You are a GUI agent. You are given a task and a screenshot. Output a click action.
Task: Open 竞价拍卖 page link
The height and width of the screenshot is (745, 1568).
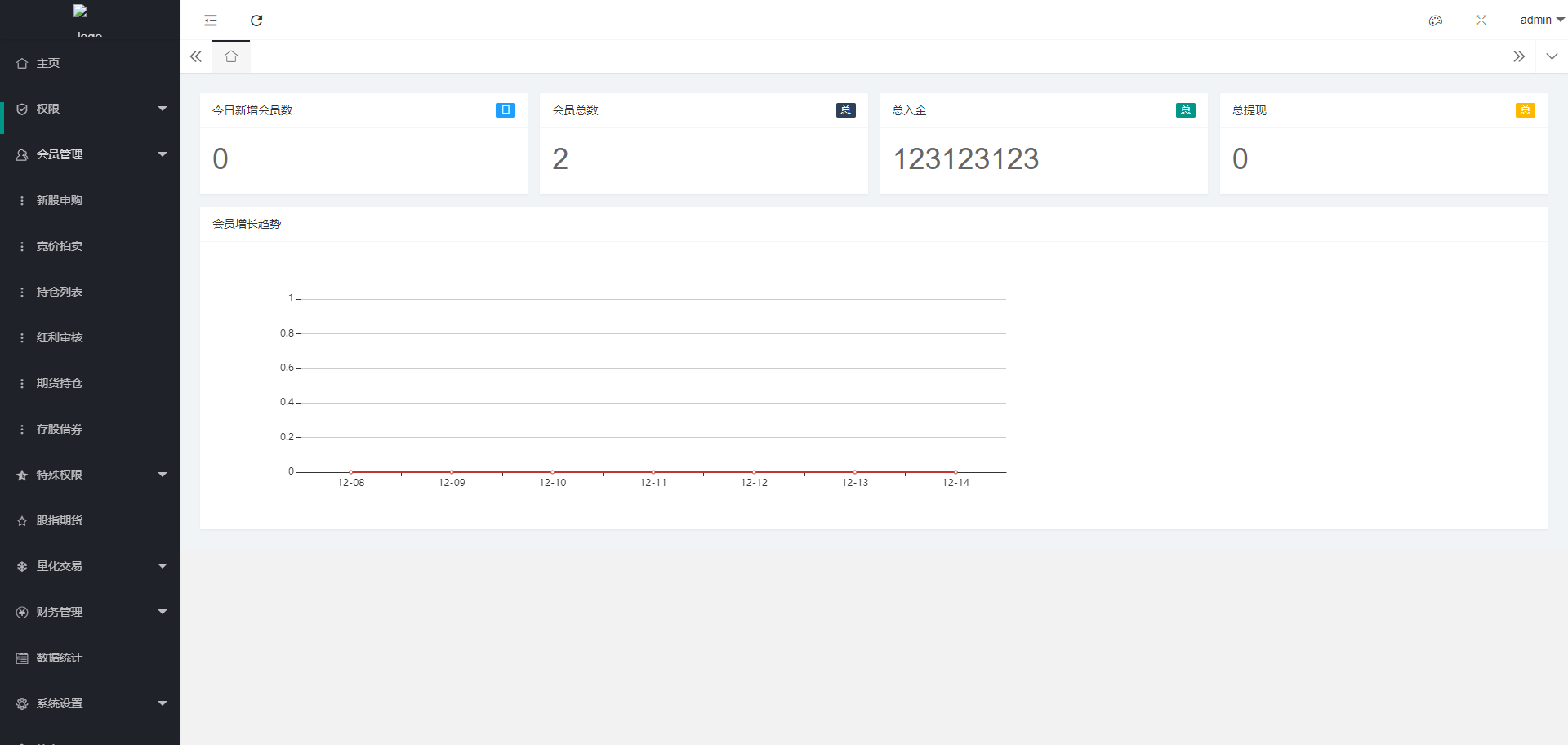(59, 246)
